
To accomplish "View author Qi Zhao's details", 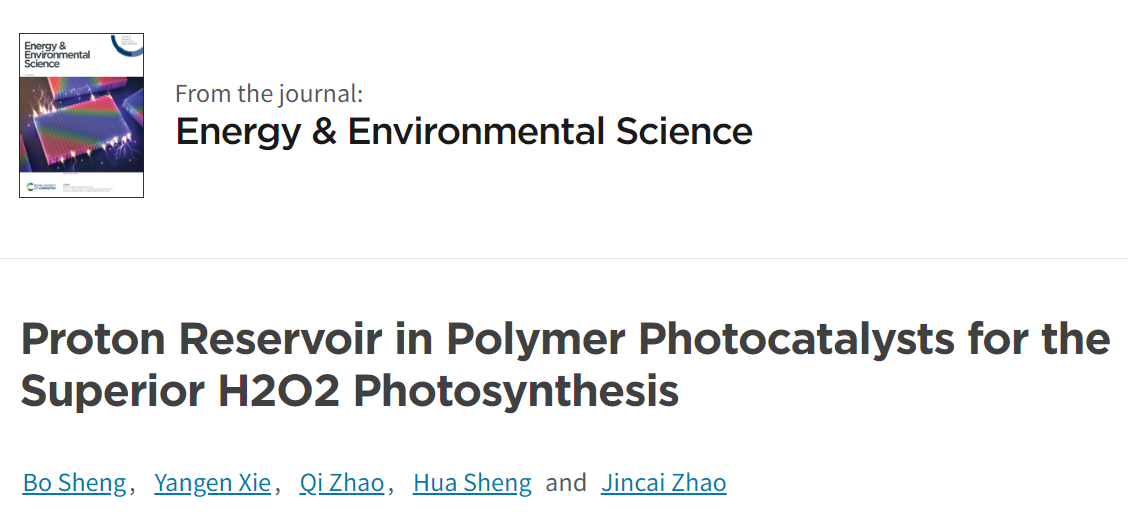I will 342,483.
